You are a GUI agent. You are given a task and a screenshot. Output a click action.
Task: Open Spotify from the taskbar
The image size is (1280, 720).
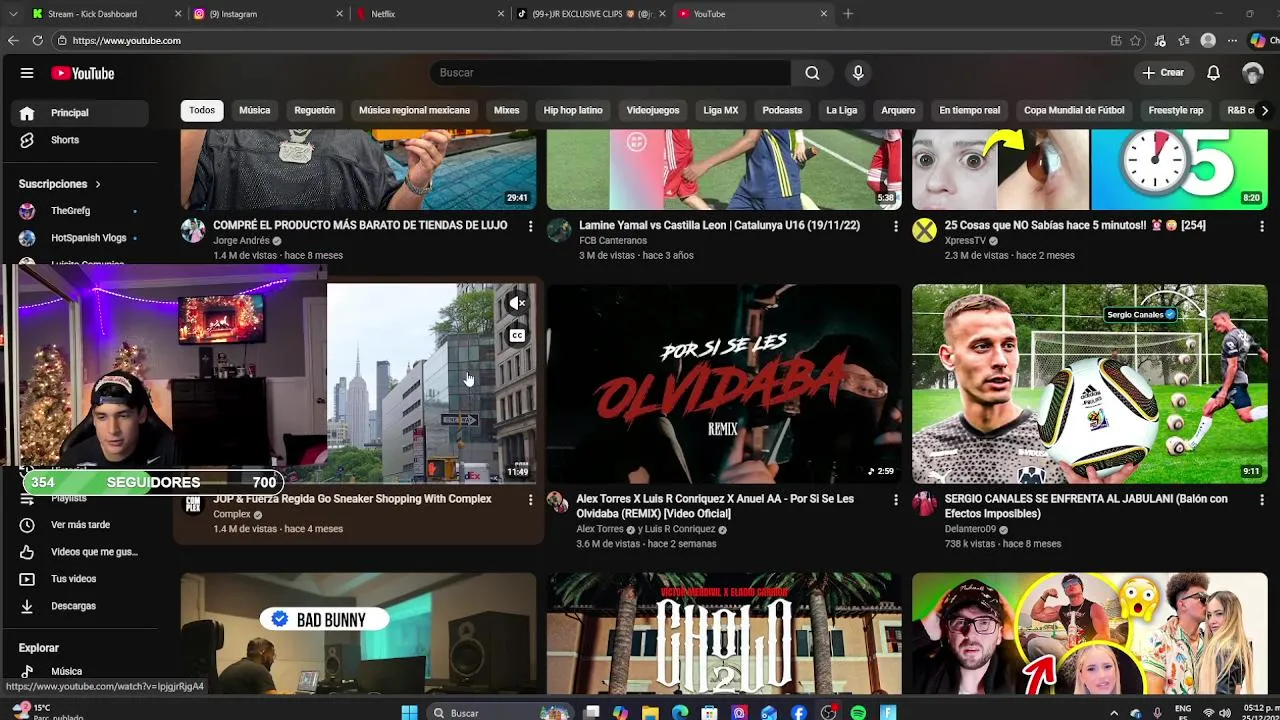[x=858, y=713]
